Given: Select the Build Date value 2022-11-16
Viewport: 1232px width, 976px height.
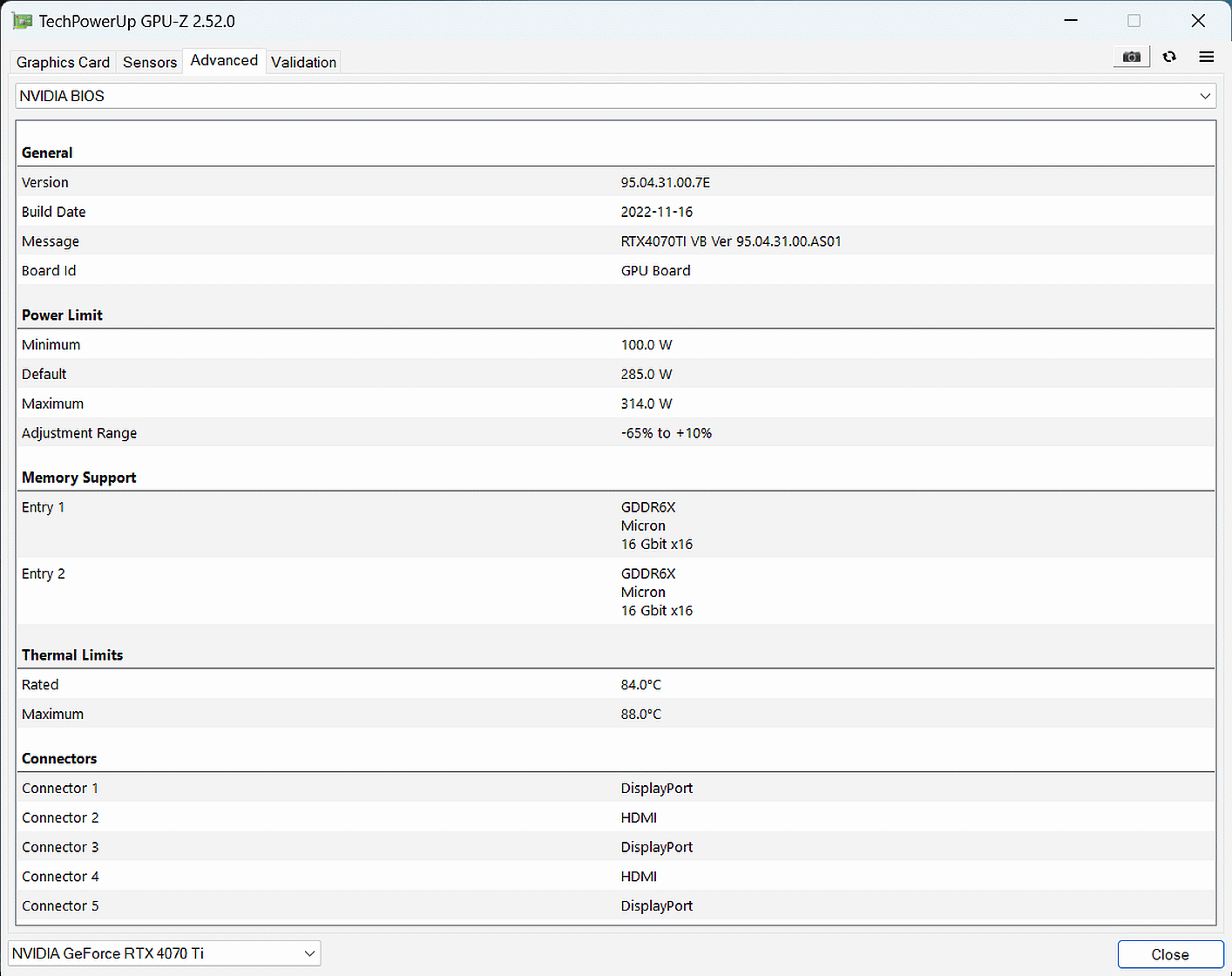Looking at the screenshot, I should [657, 212].
